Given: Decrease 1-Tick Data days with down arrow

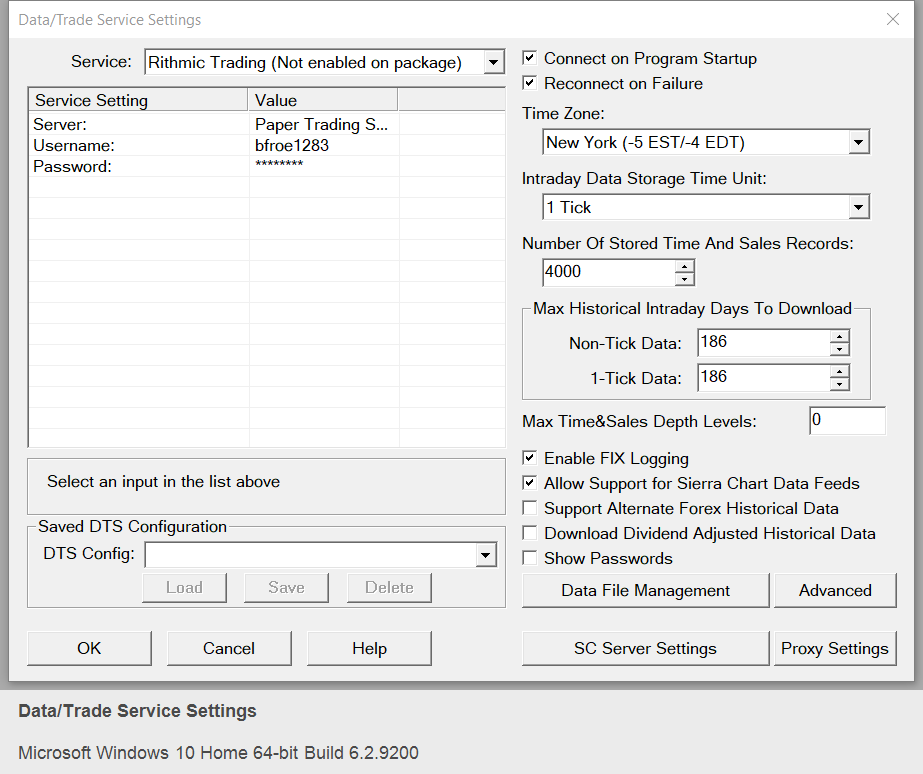Looking at the screenshot, I should click(839, 384).
